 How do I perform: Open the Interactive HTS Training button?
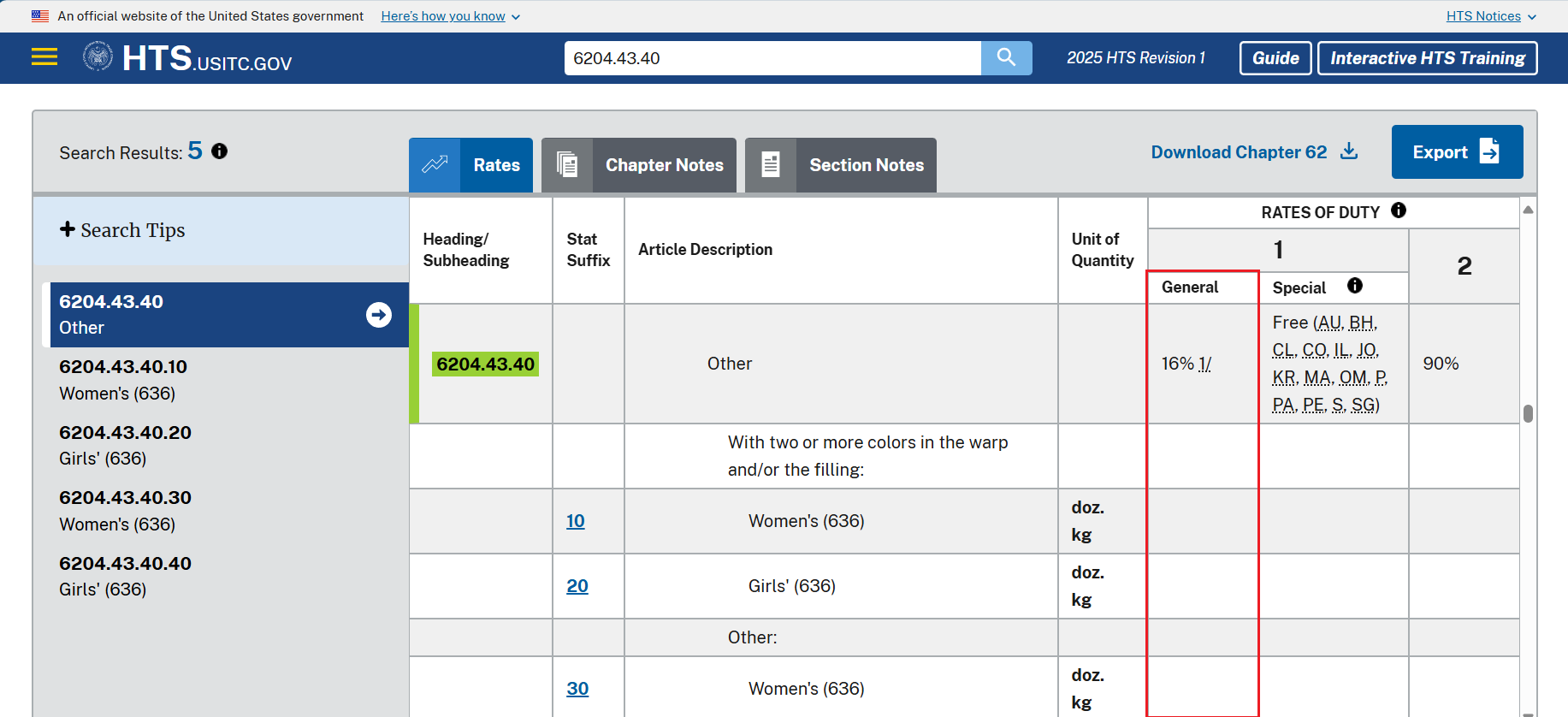[x=1427, y=58]
